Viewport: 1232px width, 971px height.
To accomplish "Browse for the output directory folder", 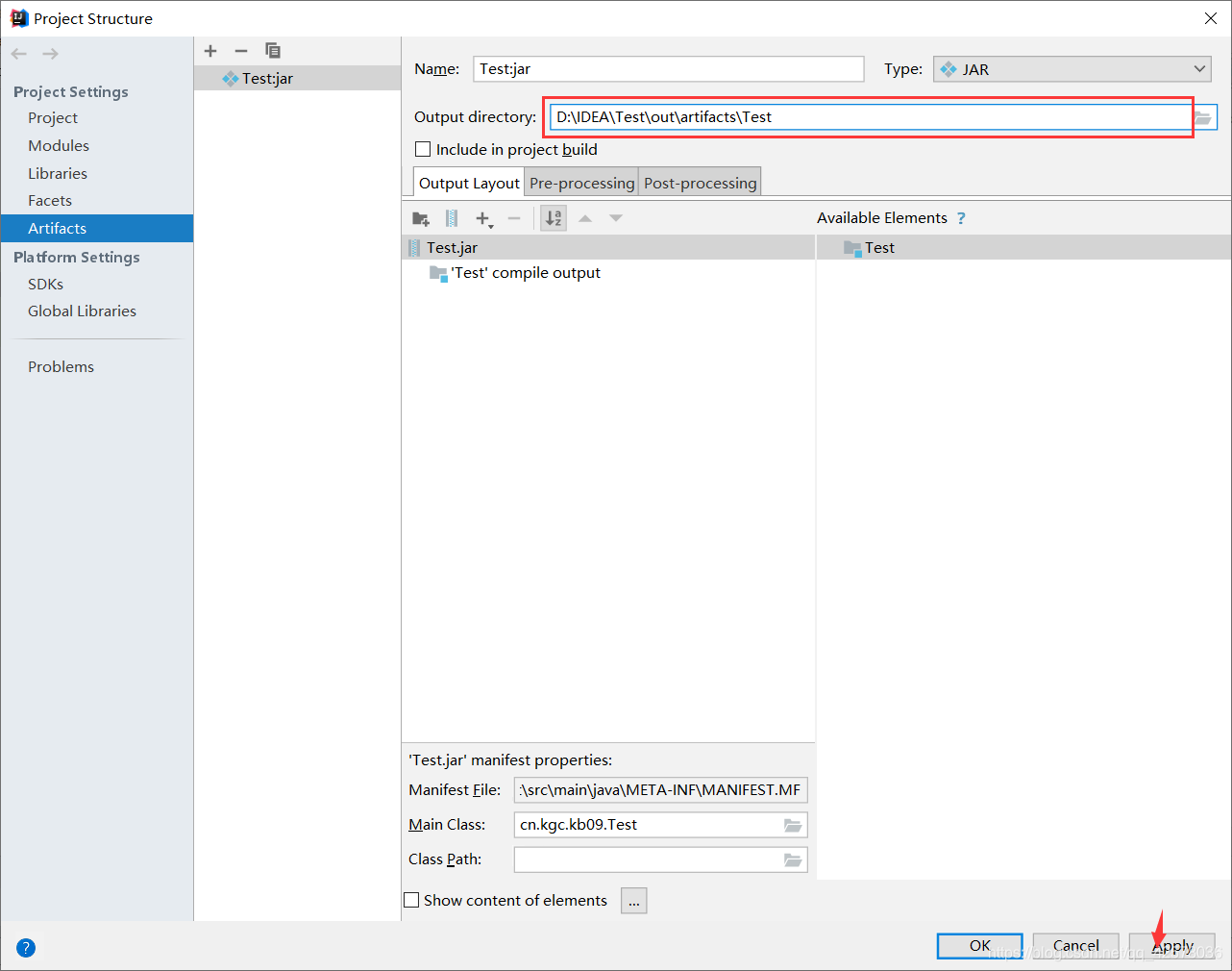I will [1204, 117].
